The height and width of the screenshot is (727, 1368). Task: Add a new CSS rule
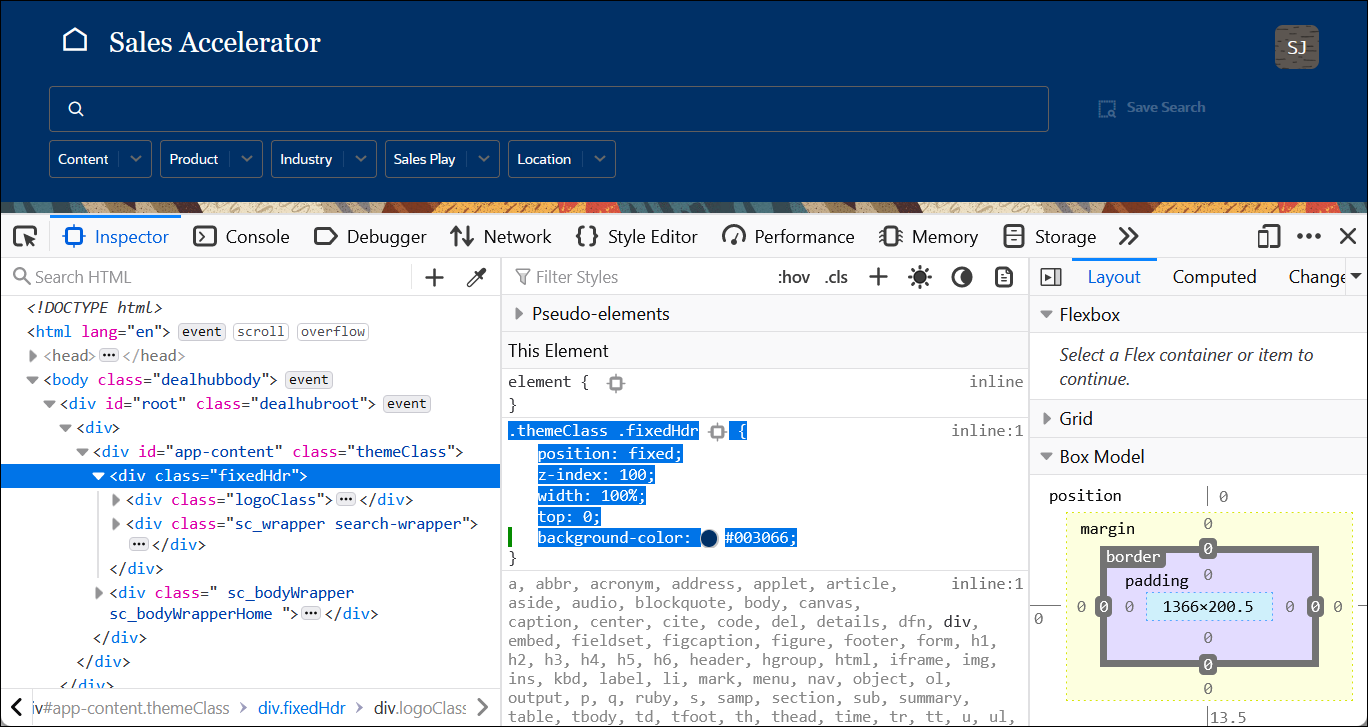click(x=878, y=276)
